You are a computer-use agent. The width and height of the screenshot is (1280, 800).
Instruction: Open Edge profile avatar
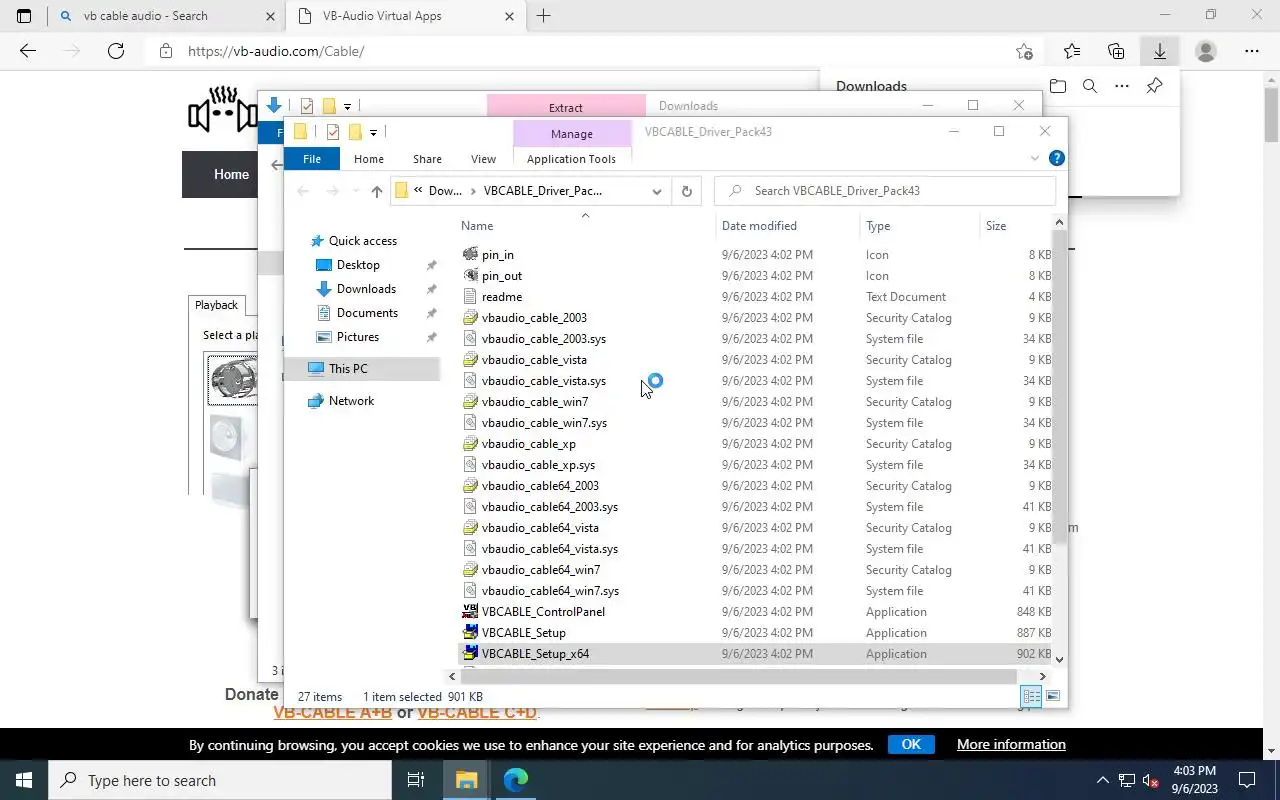(x=1206, y=51)
